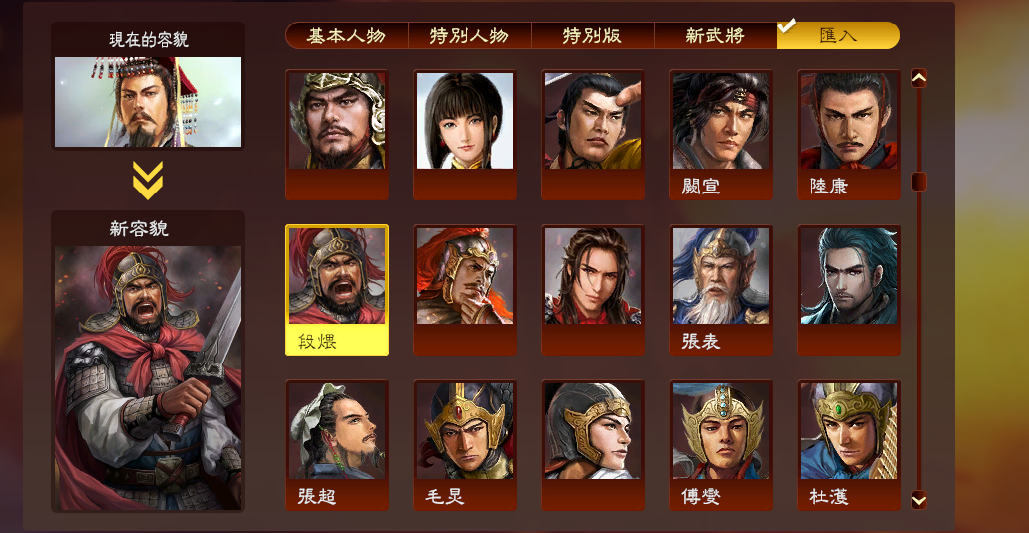Open the 新武將 tab
The height and width of the screenshot is (533, 1029).
(x=715, y=35)
